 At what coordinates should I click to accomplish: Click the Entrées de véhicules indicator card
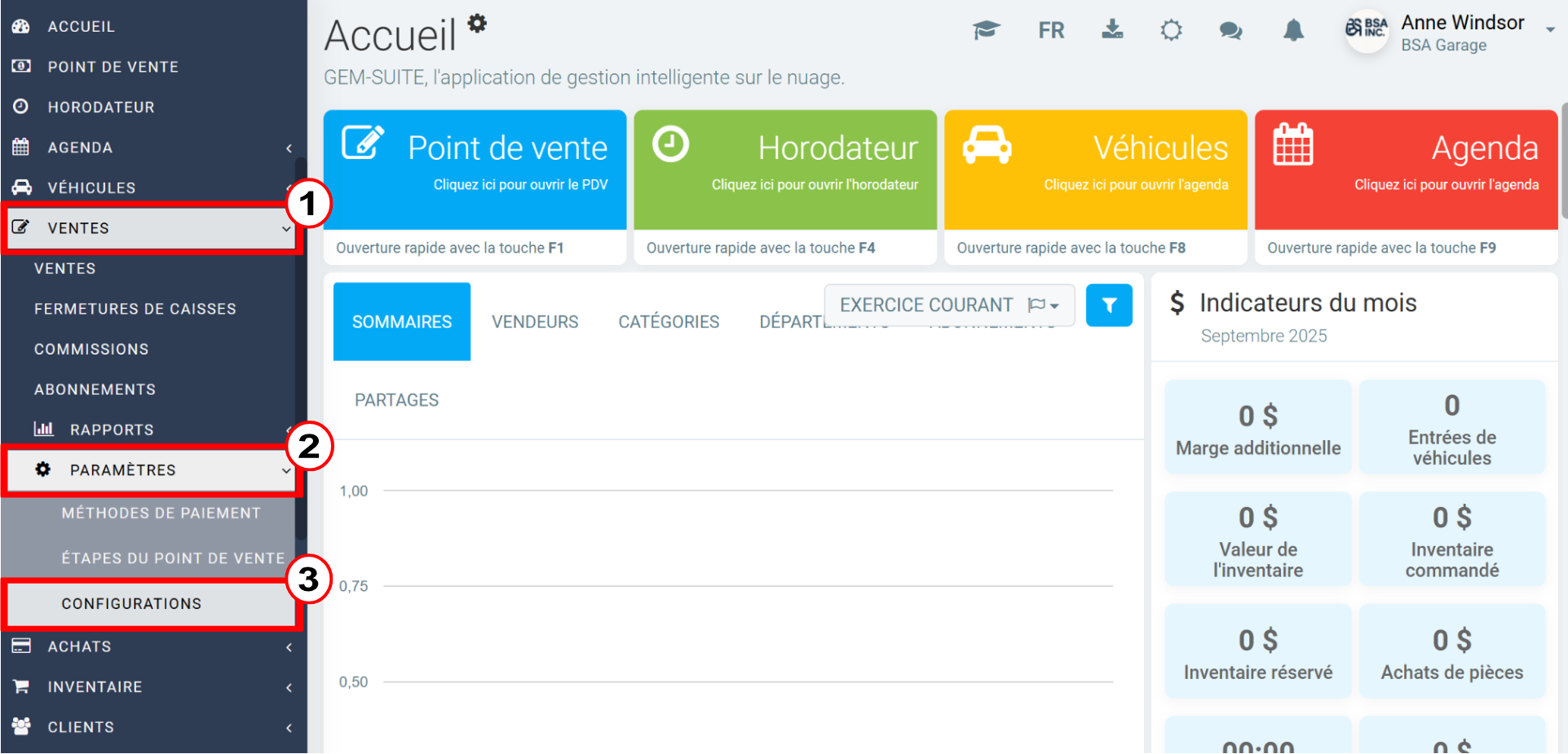click(x=1452, y=427)
